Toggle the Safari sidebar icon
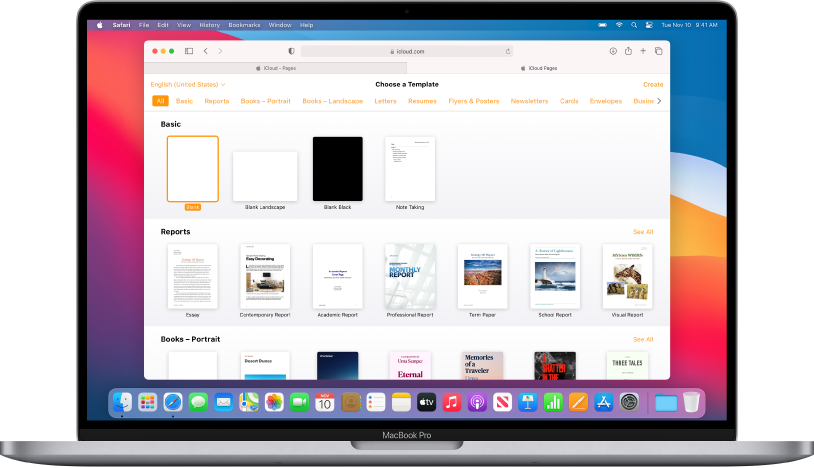The image size is (814, 468). (x=189, y=51)
